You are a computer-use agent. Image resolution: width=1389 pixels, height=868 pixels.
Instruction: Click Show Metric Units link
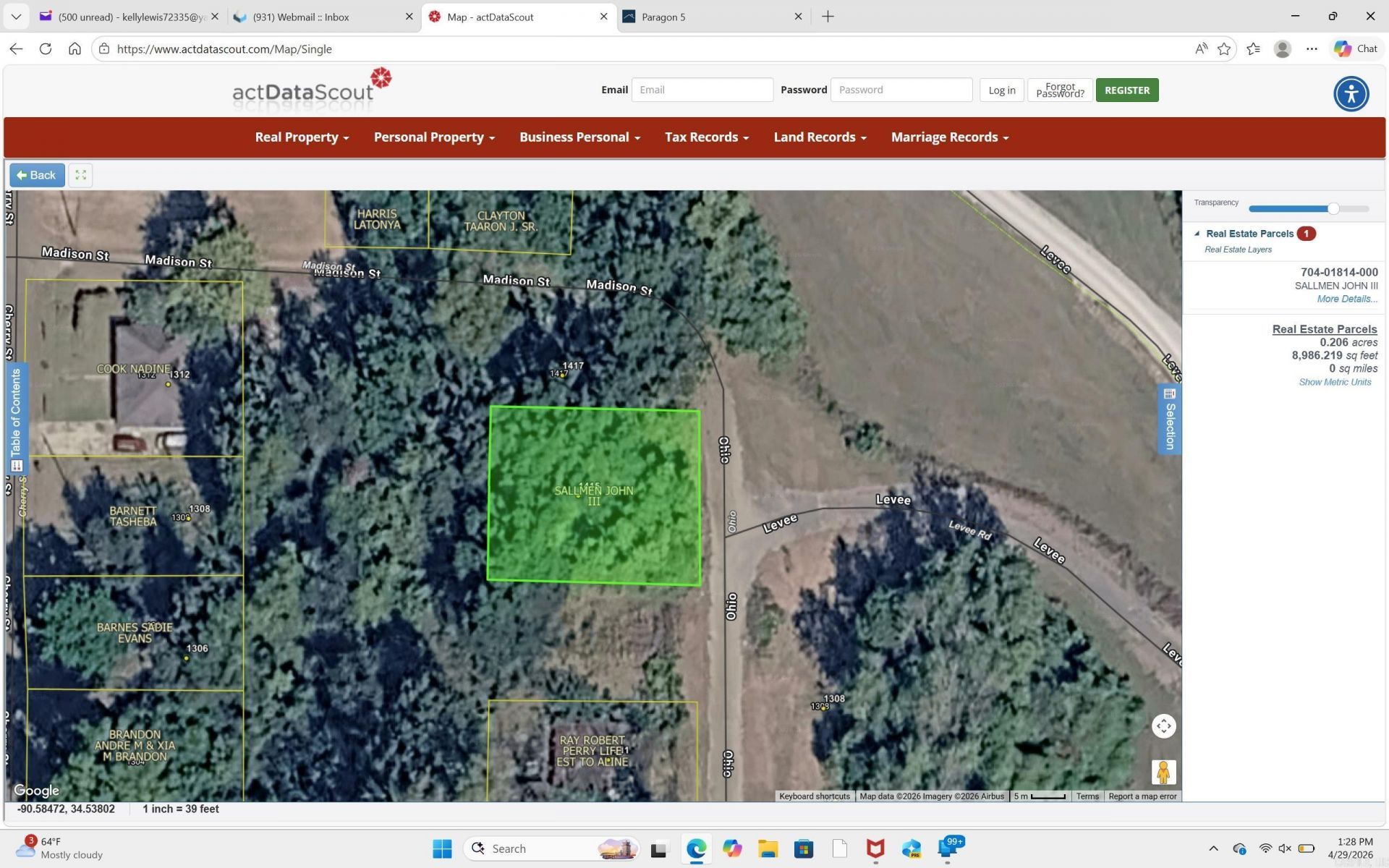(x=1334, y=382)
